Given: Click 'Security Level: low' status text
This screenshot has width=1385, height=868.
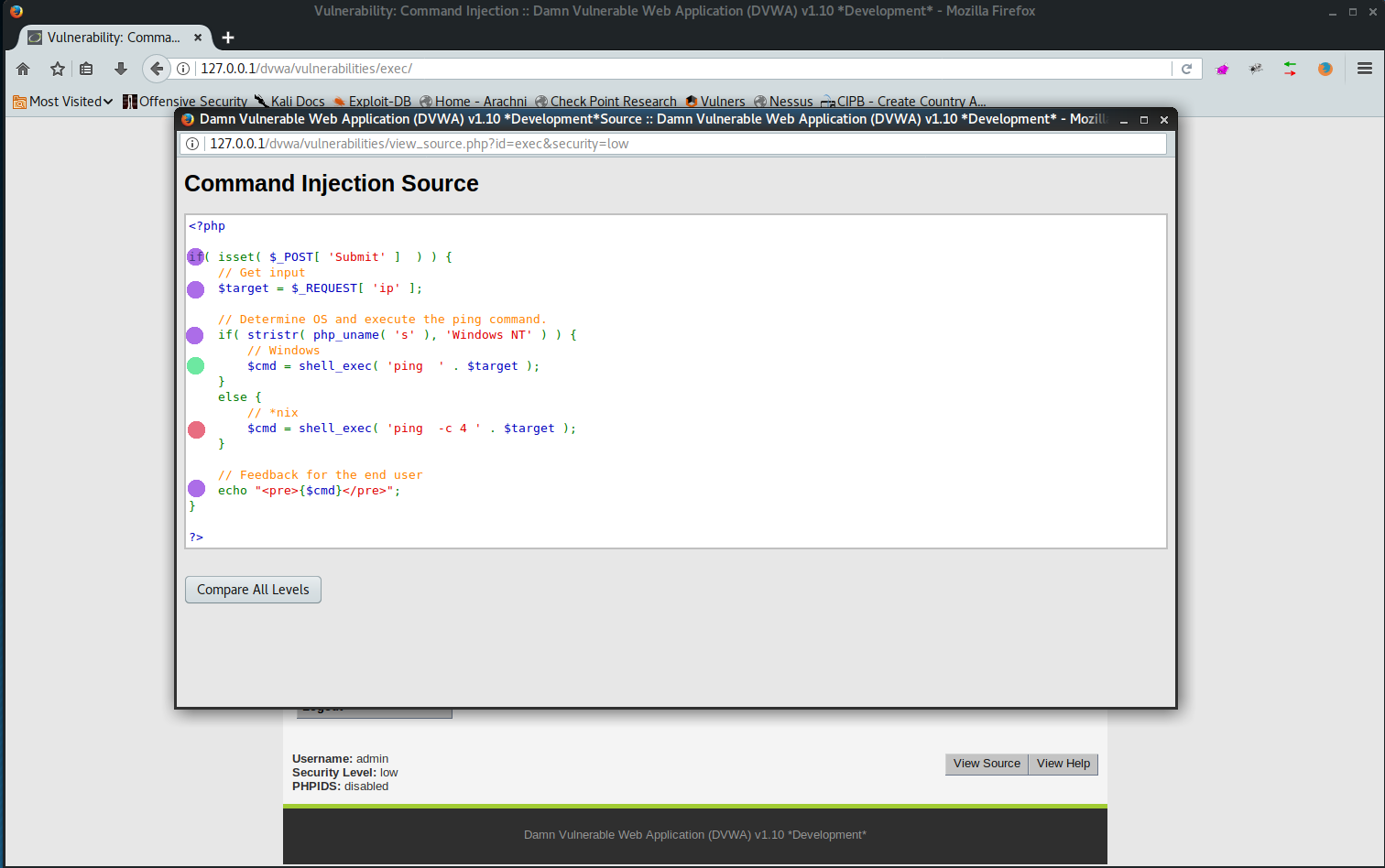Looking at the screenshot, I should tap(344, 773).
